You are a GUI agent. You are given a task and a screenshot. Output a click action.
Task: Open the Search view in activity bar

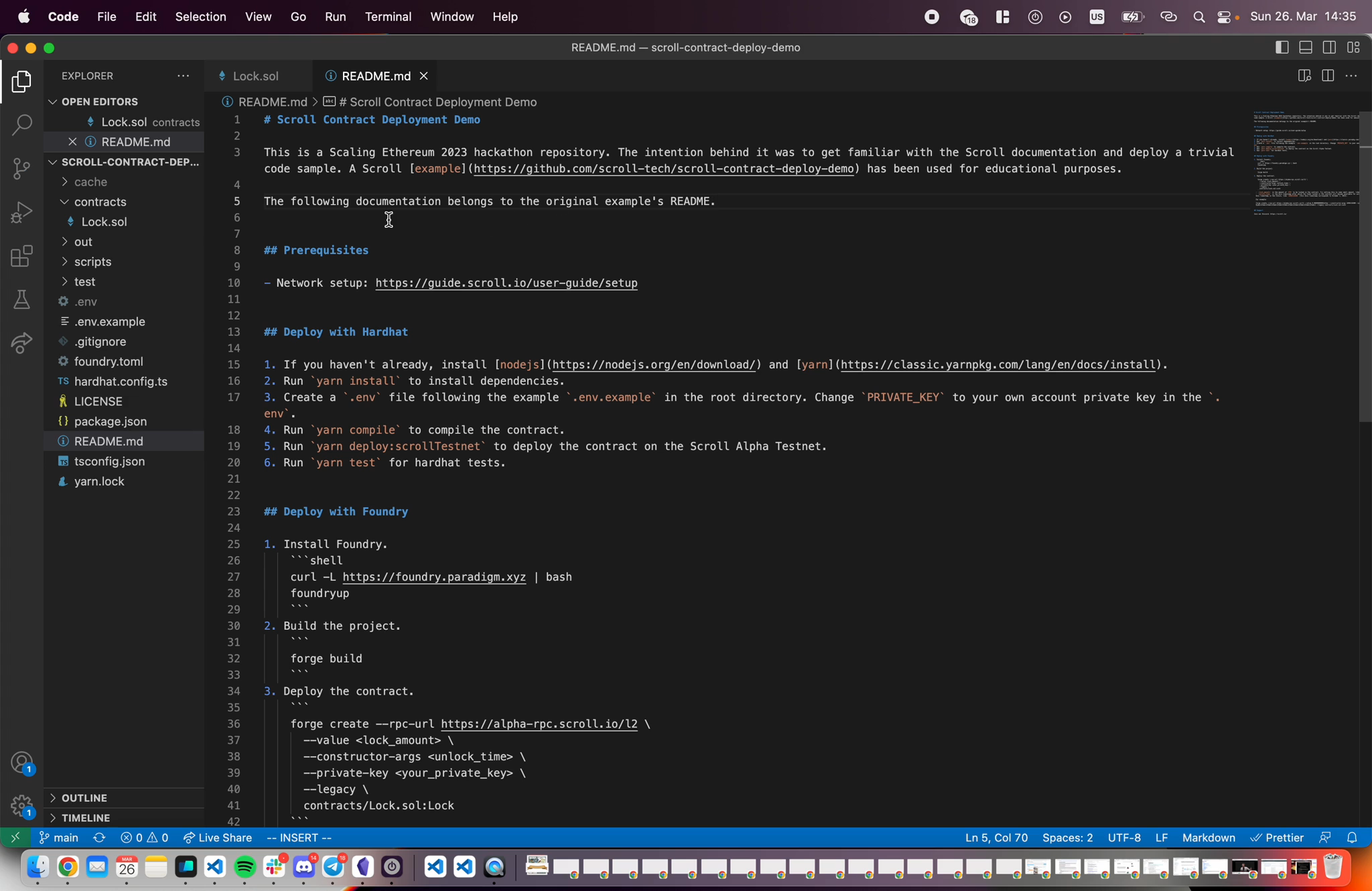[21, 124]
